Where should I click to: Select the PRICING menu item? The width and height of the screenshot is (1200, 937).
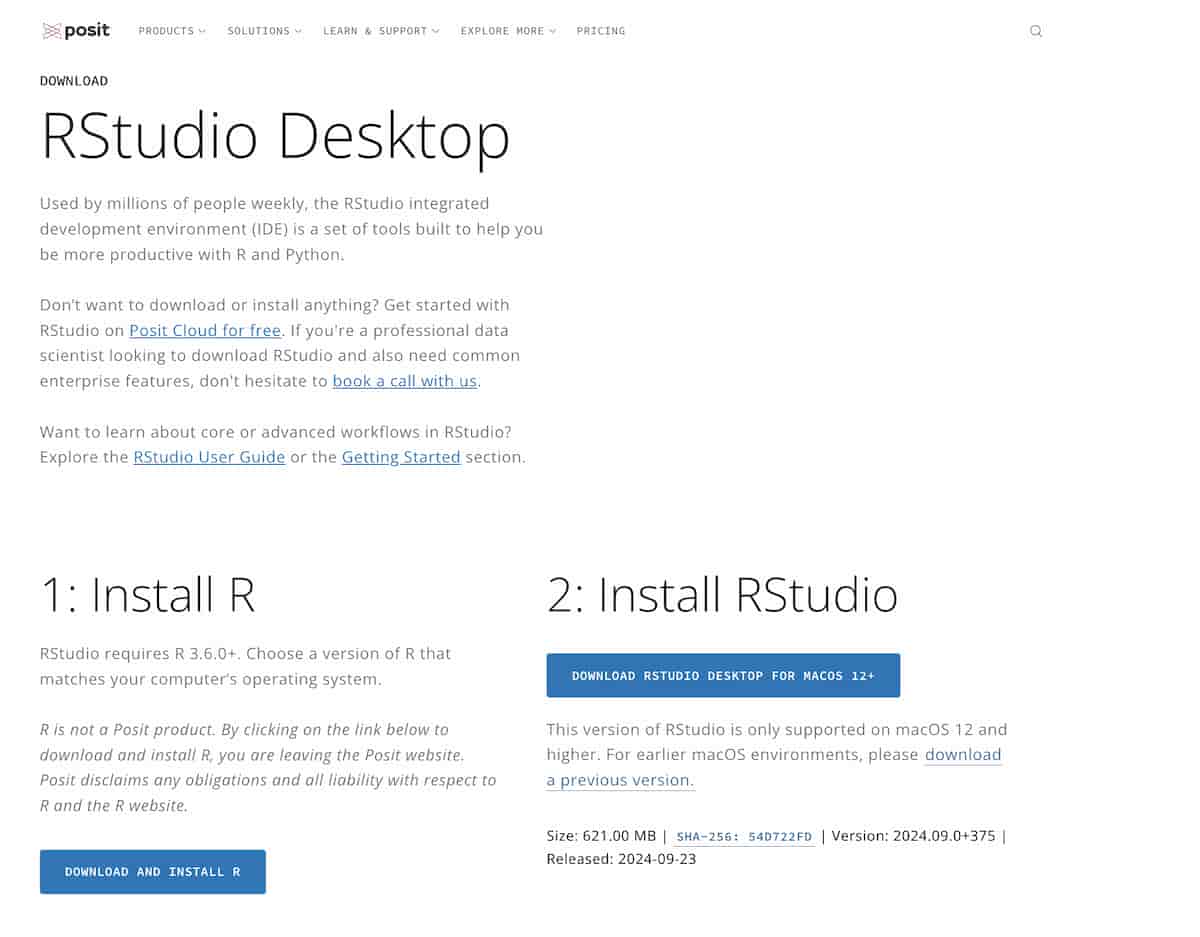600,31
